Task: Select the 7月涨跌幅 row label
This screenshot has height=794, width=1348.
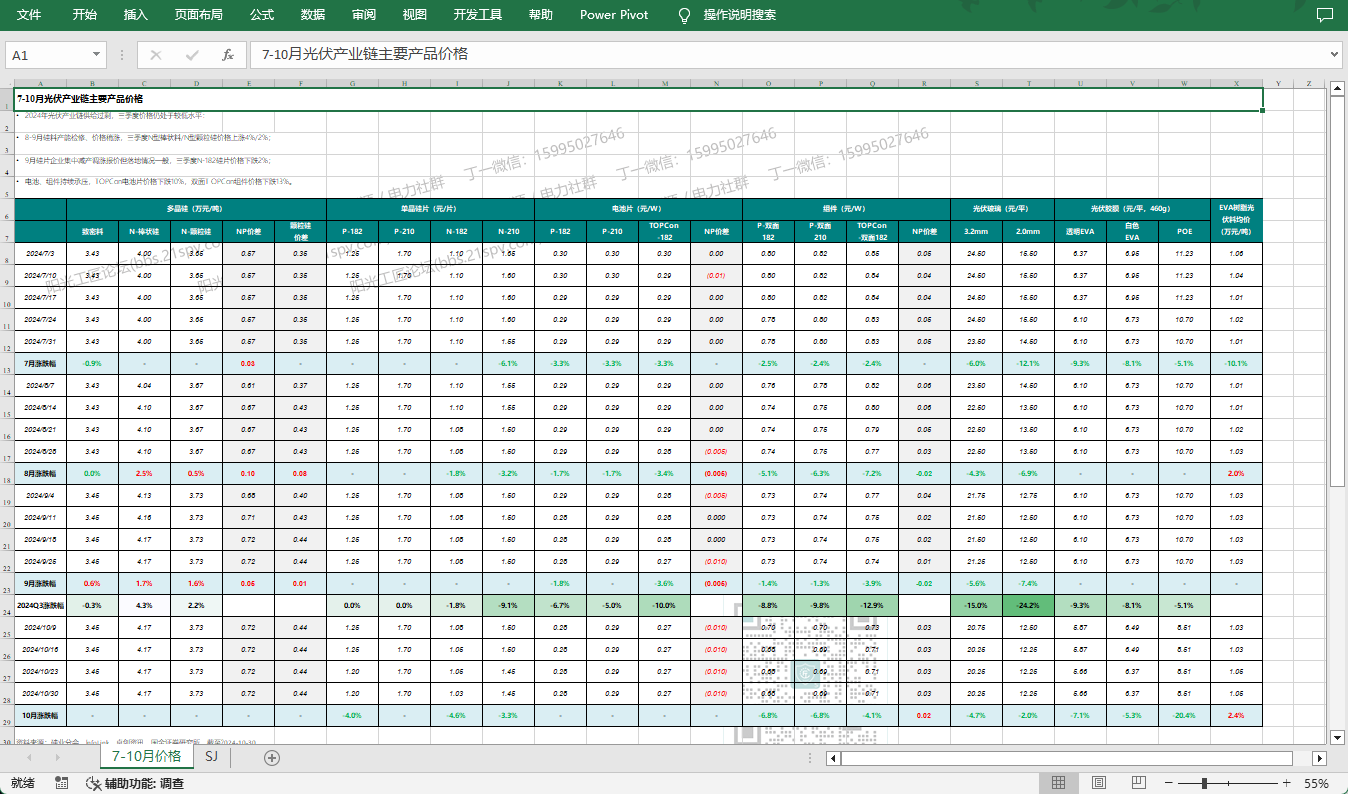Action: (41, 363)
